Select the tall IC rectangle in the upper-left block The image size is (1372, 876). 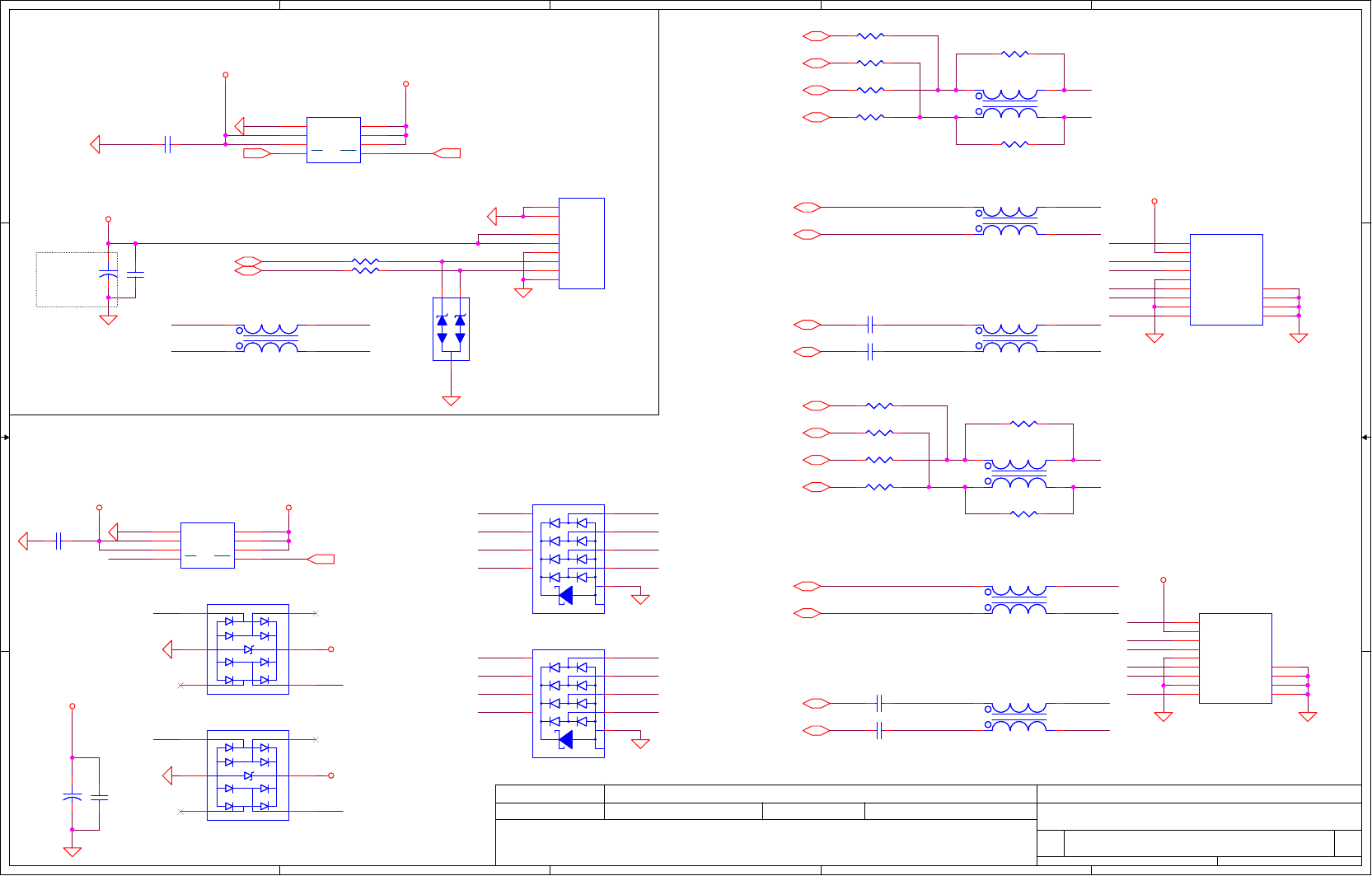pos(582,243)
